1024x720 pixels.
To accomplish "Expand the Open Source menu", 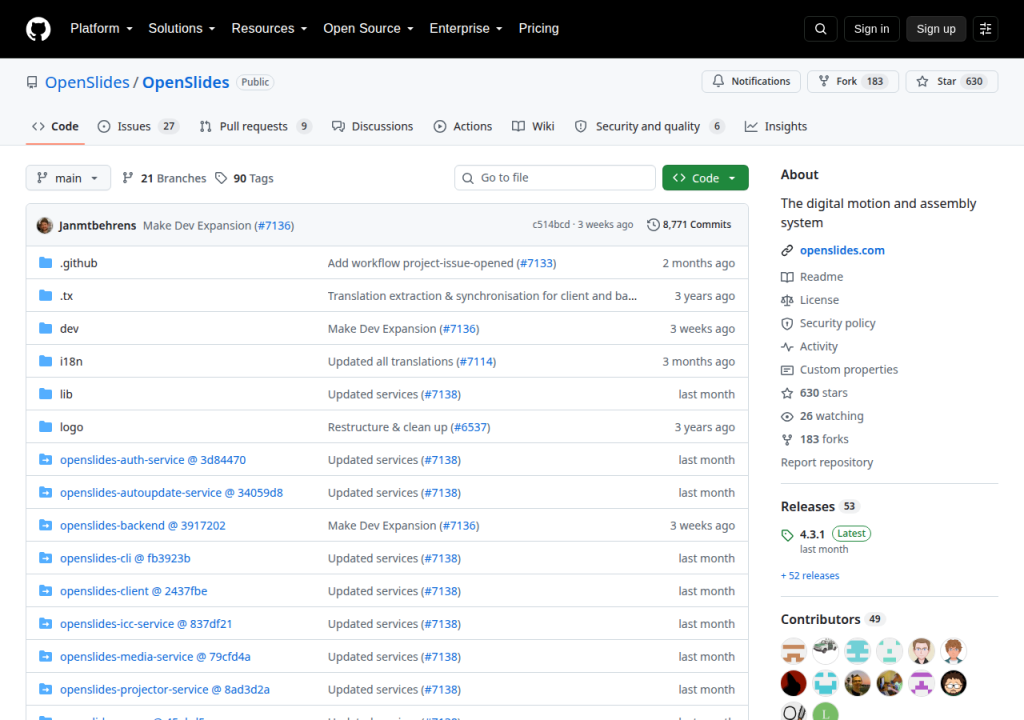I will pyautogui.click(x=368, y=29).
